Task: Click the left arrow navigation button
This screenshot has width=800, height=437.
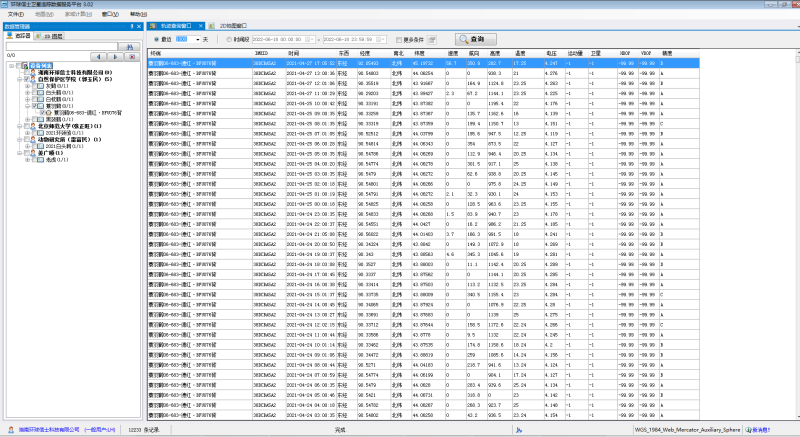Action: tap(98, 55)
